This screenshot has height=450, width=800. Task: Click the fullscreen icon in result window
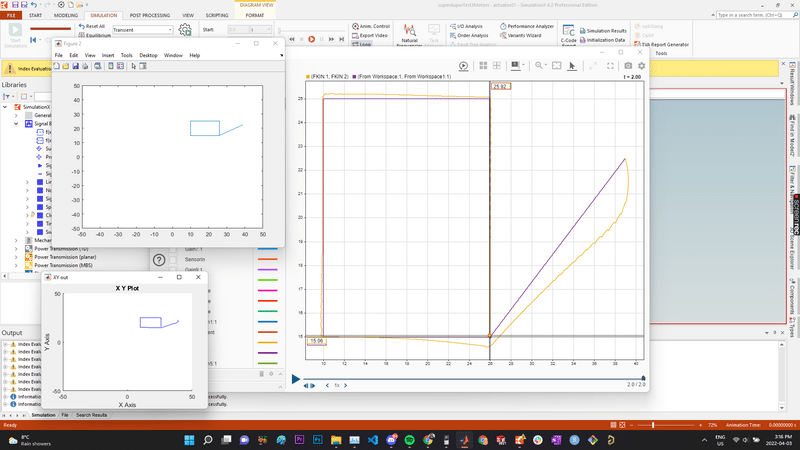point(610,65)
